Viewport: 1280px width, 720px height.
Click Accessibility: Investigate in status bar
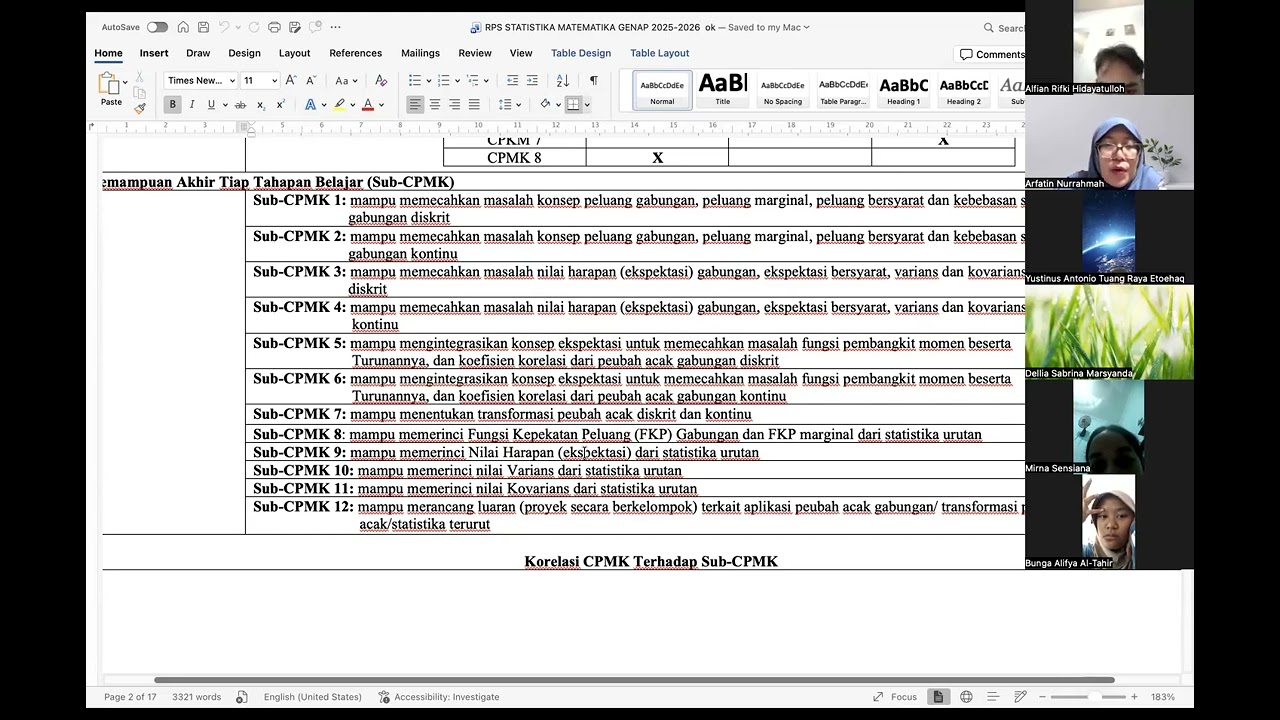point(438,697)
